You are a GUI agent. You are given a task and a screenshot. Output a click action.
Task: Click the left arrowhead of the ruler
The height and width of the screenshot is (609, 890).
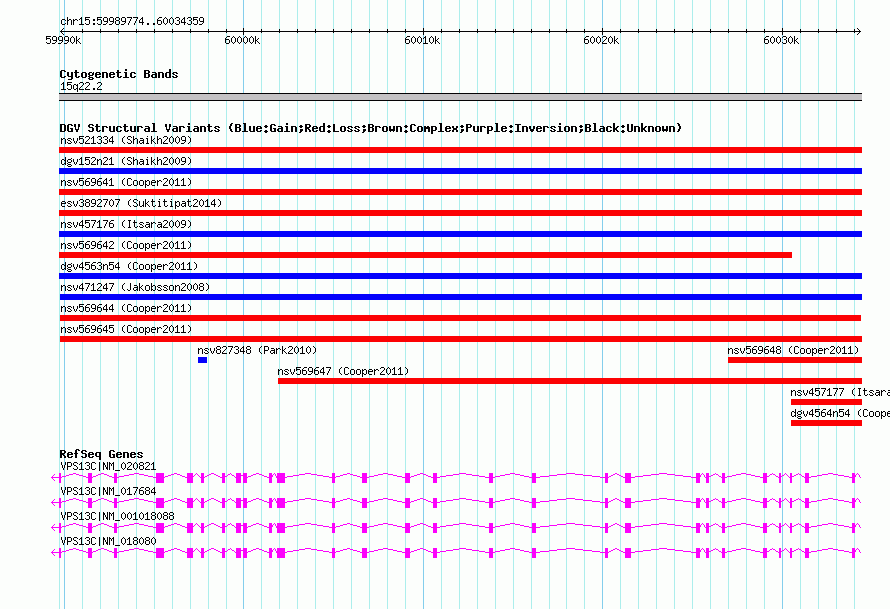62,31
